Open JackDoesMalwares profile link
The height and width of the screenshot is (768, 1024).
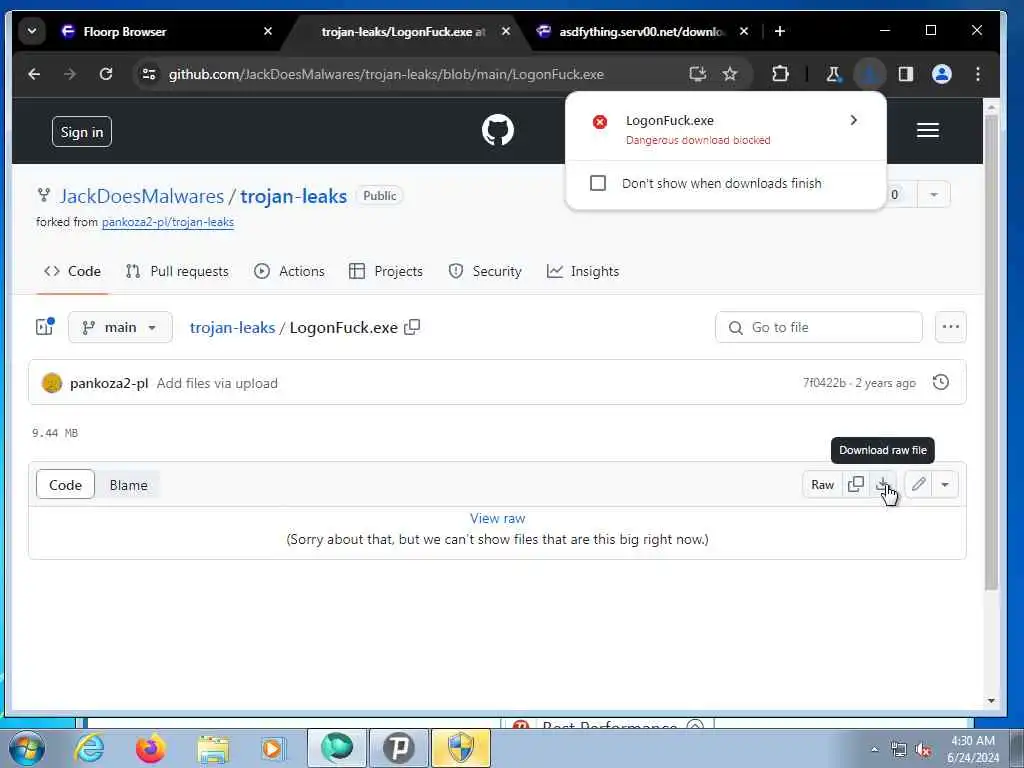tap(142, 196)
